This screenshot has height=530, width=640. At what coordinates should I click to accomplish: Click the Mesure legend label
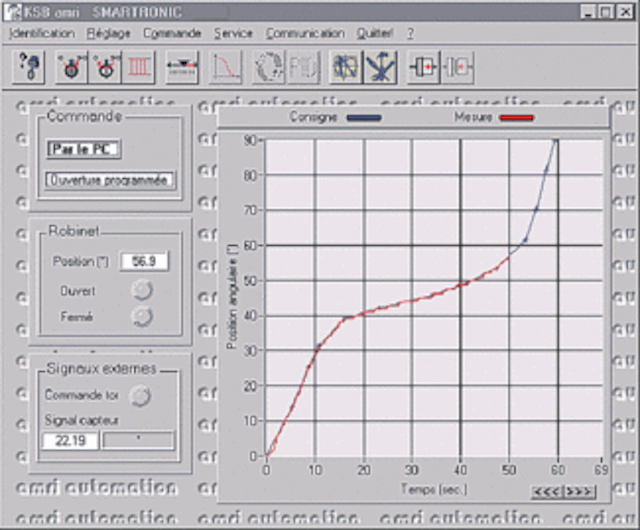click(x=473, y=117)
